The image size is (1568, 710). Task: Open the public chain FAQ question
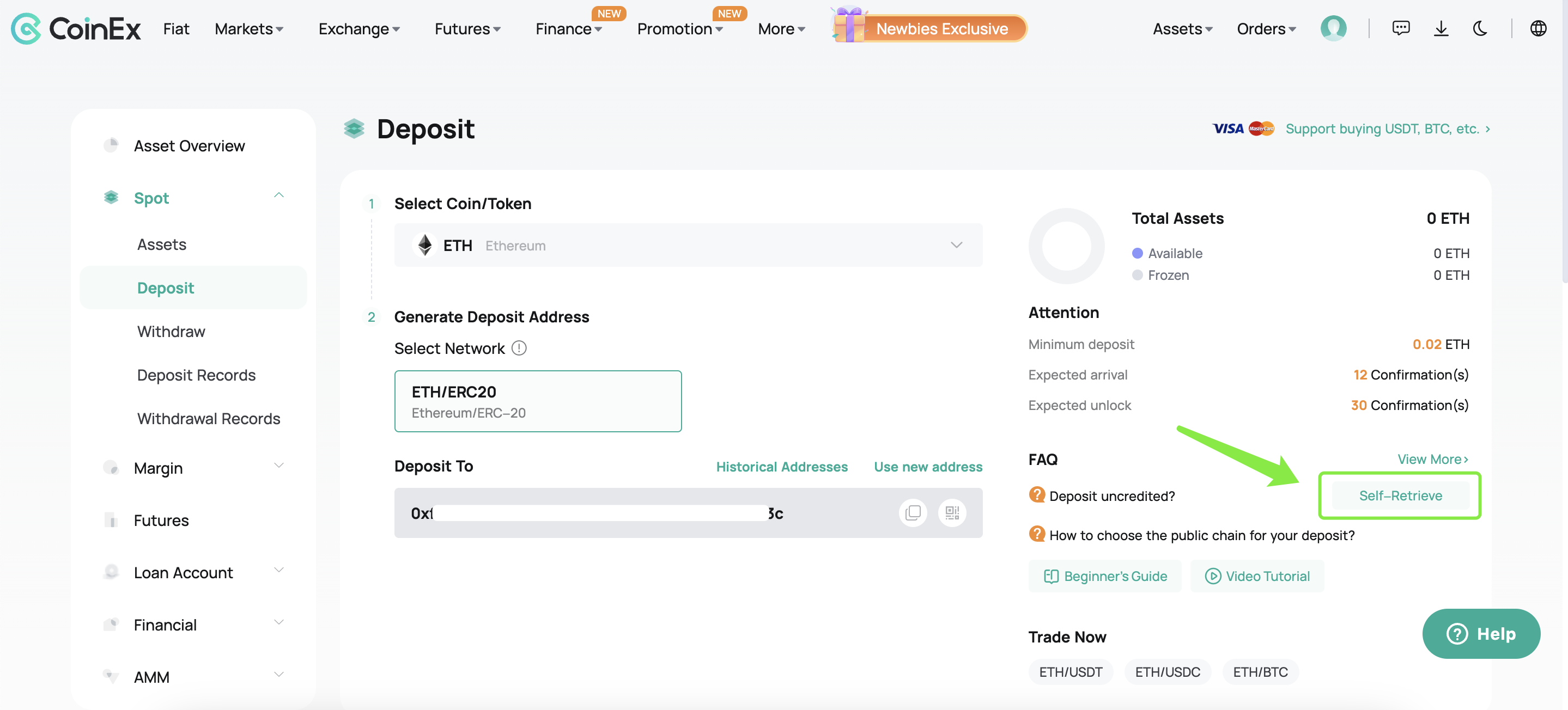tap(1201, 535)
